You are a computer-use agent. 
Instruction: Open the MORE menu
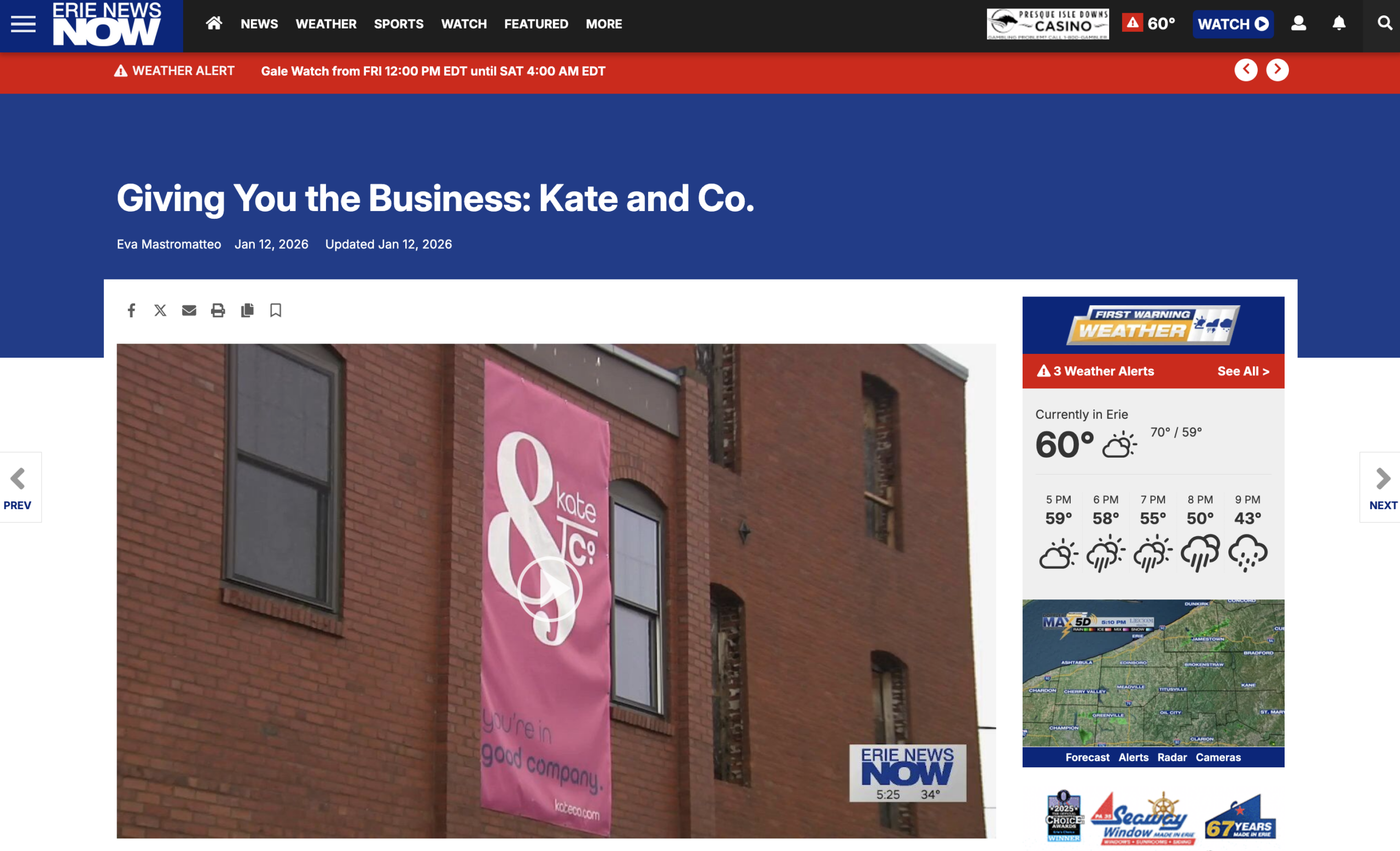click(604, 24)
